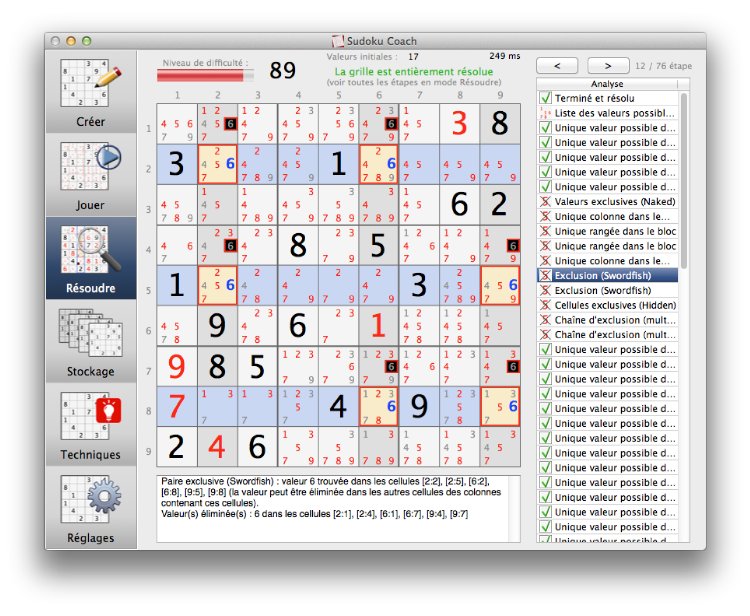Click the 'Sudoku Coach' window title
This screenshot has height=616, width=750.
[382, 41]
